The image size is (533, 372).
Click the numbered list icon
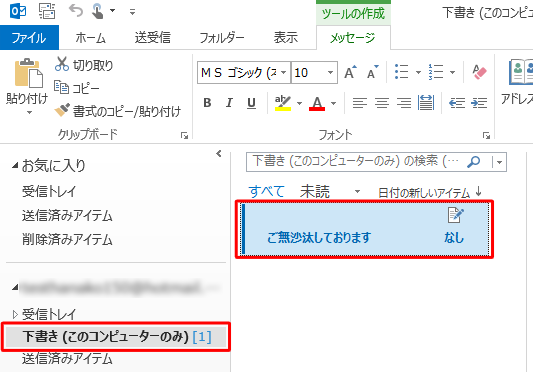tap(436, 72)
